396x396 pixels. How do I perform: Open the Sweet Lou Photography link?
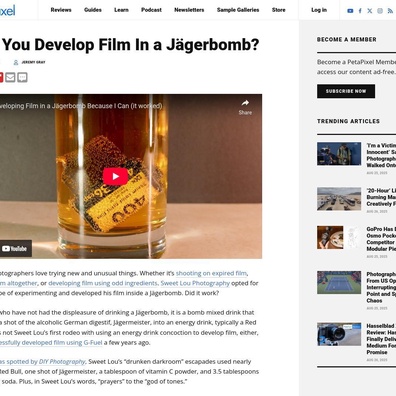click(195, 283)
